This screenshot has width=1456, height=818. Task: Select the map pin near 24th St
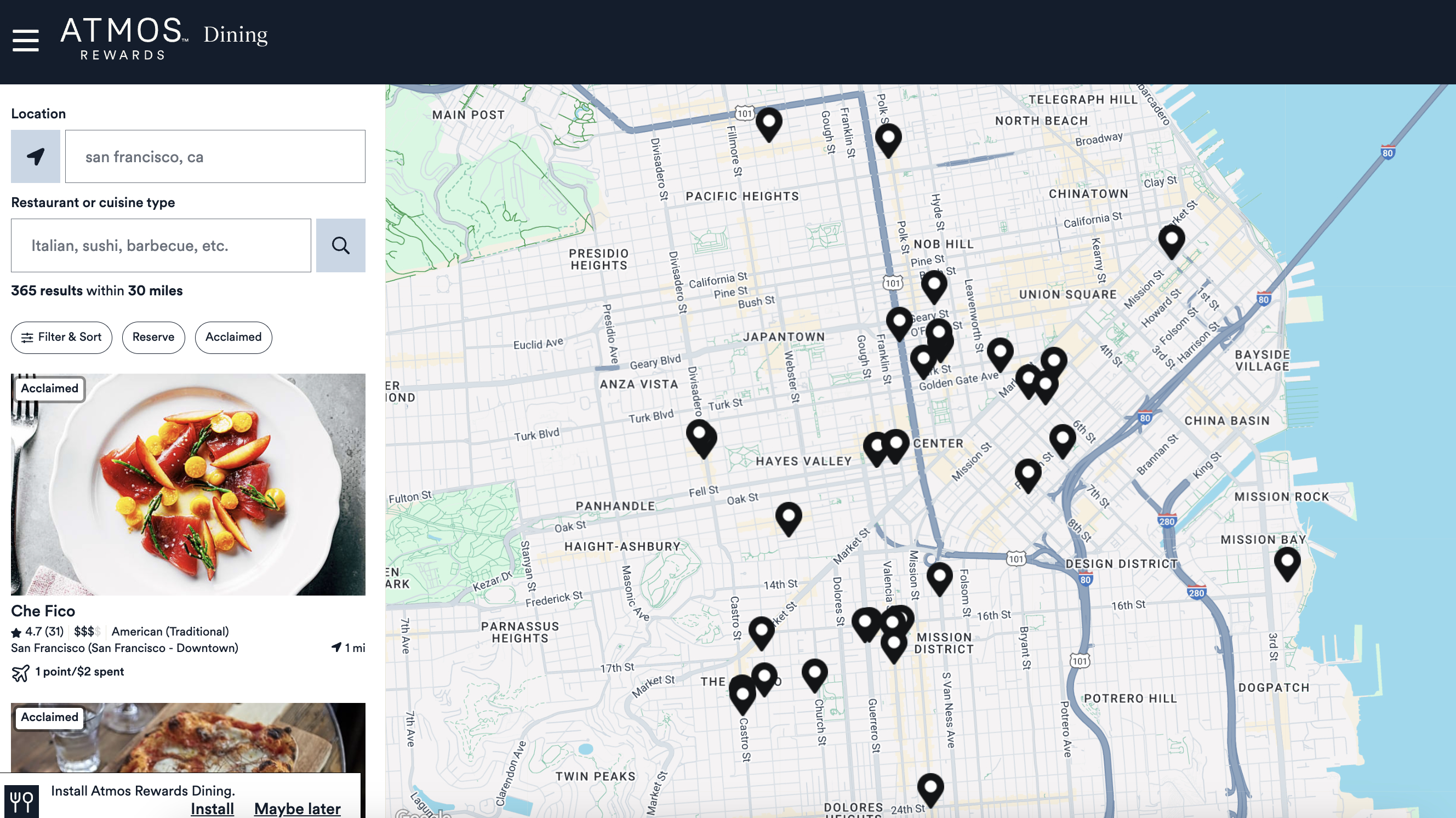(930, 790)
